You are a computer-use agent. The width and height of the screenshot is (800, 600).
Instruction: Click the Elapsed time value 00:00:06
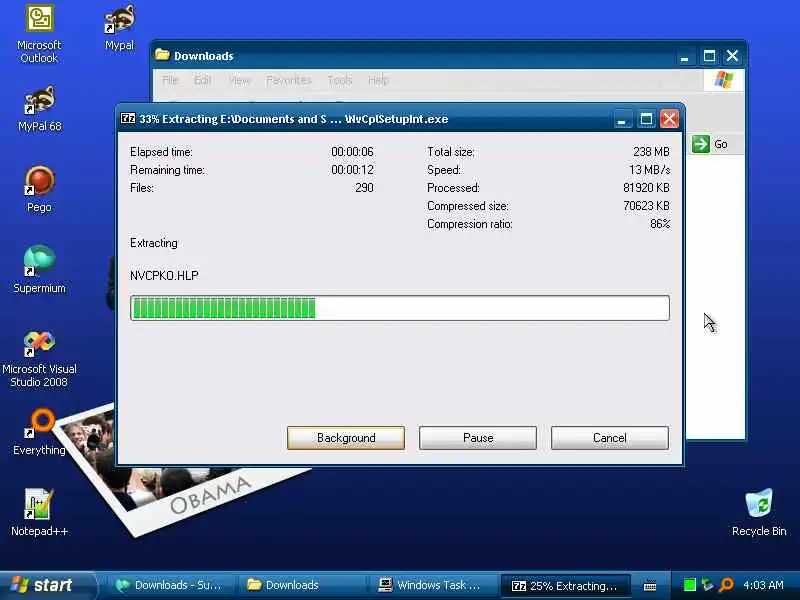click(352, 152)
